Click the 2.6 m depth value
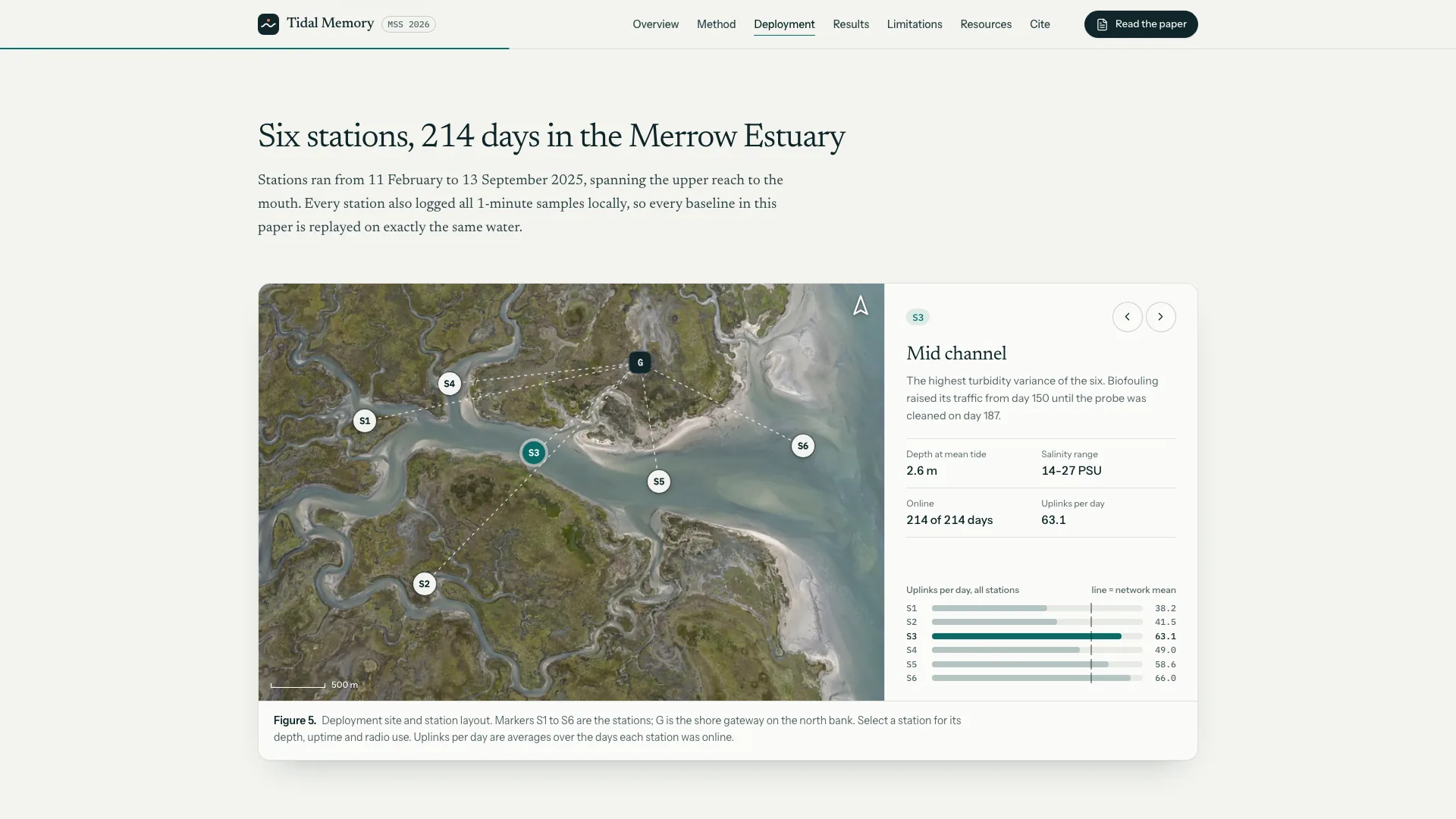 point(921,471)
